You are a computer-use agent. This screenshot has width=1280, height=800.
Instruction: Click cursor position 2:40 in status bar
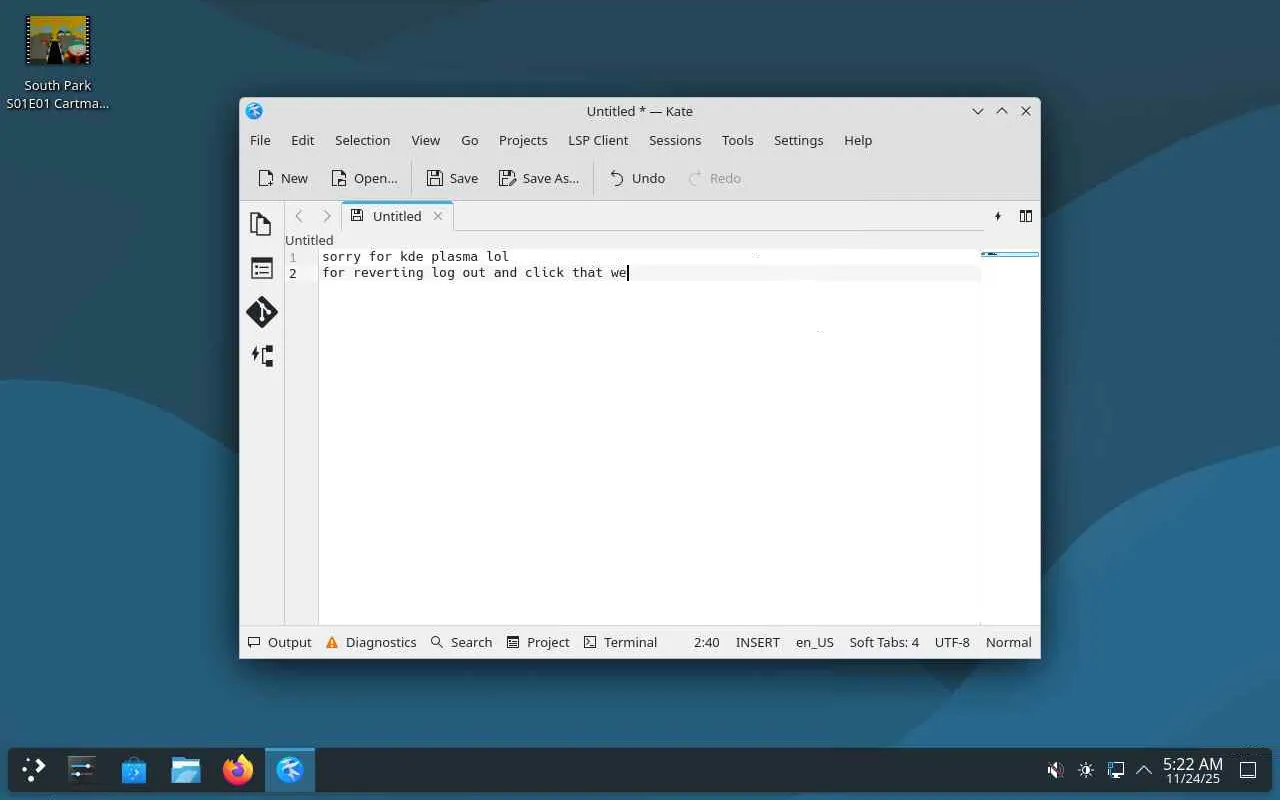pos(706,642)
